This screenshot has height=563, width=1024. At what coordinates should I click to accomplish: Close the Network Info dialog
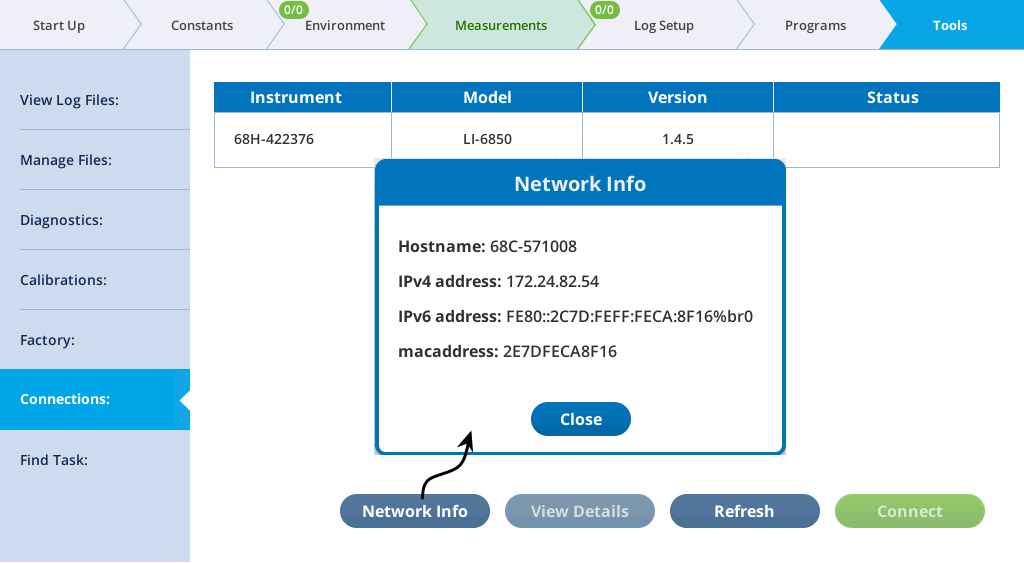coord(581,419)
